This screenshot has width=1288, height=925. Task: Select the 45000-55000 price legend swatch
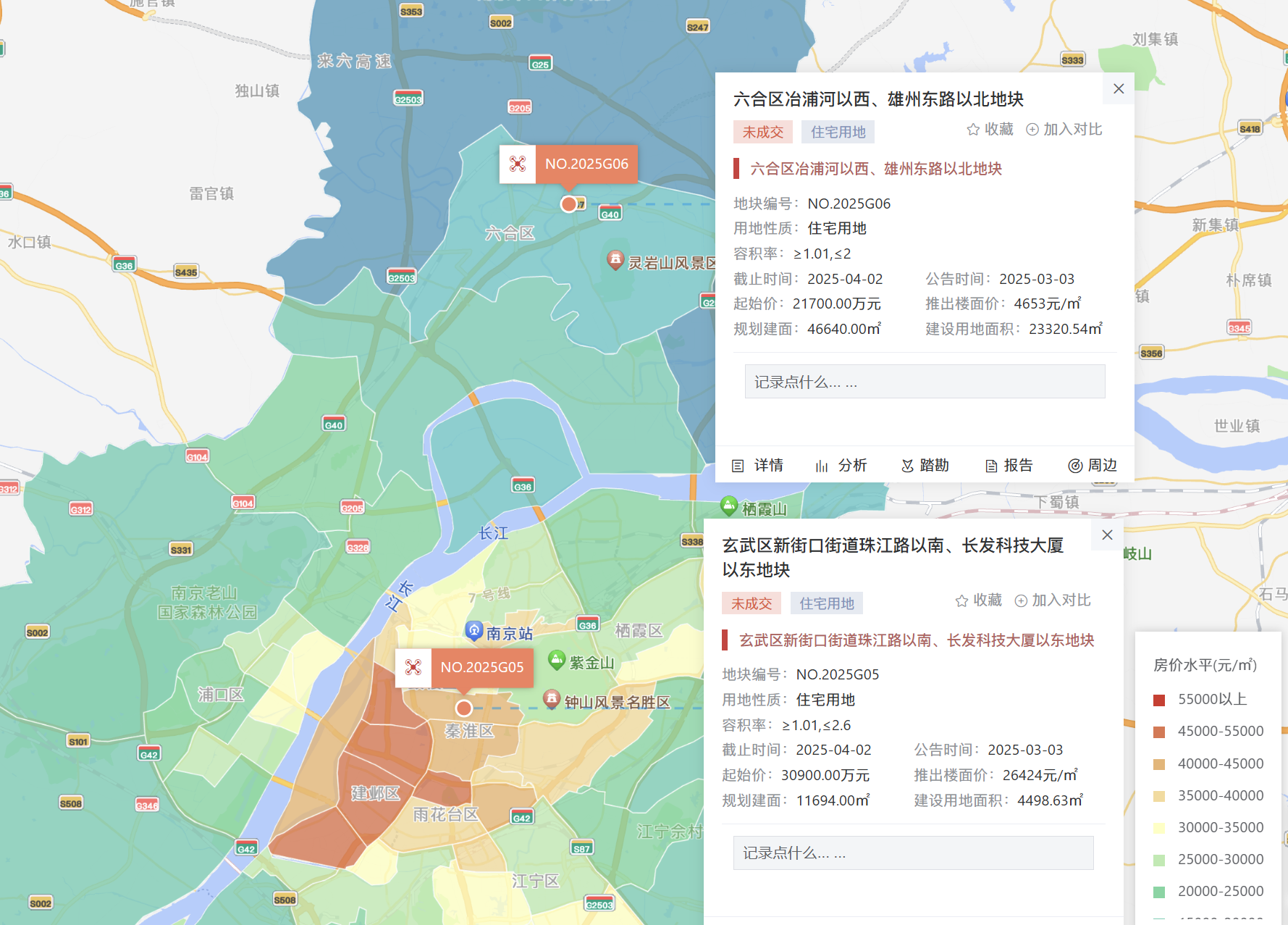click(x=1159, y=731)
